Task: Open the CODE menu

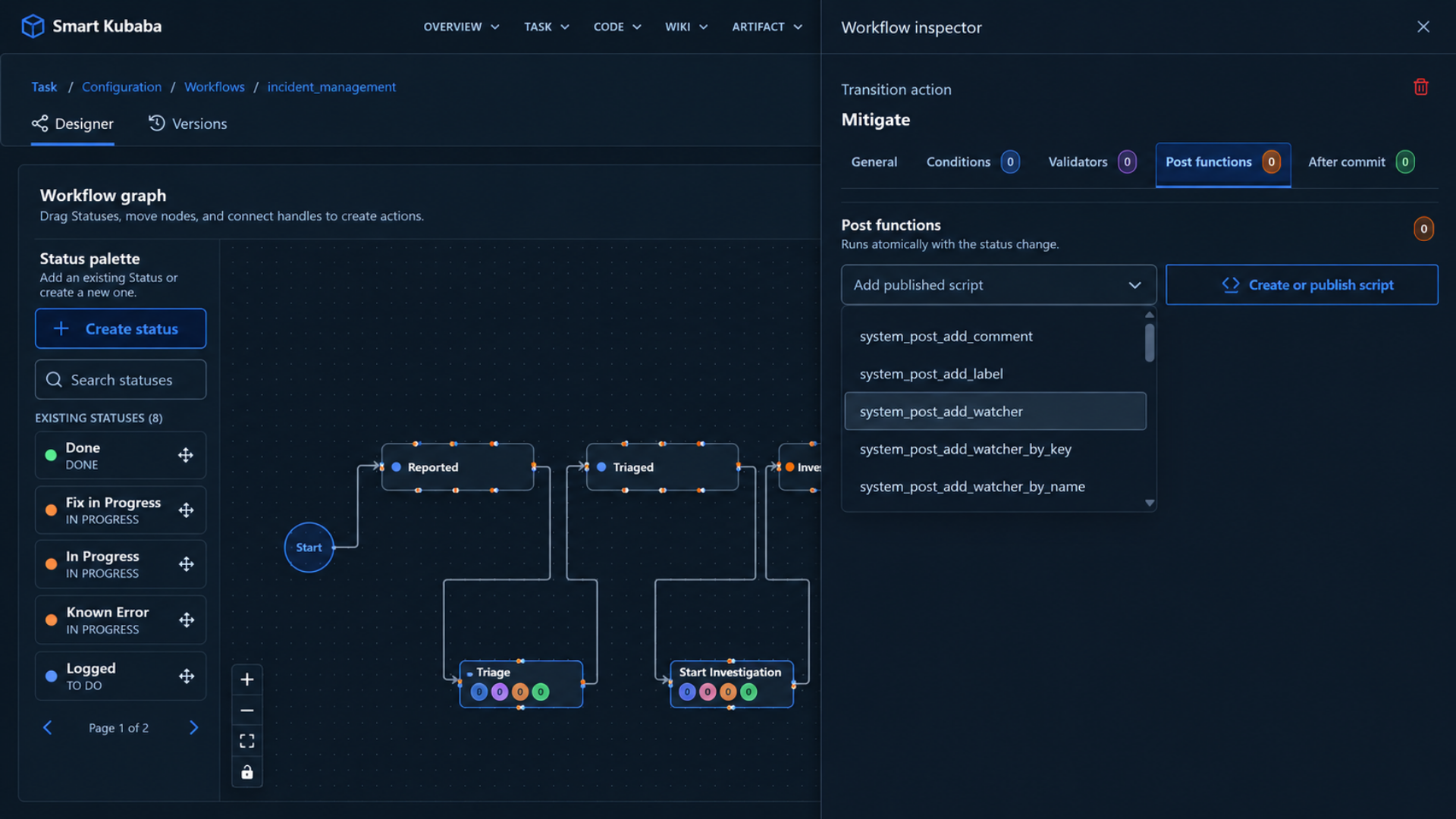Action: tap(617, 27)
